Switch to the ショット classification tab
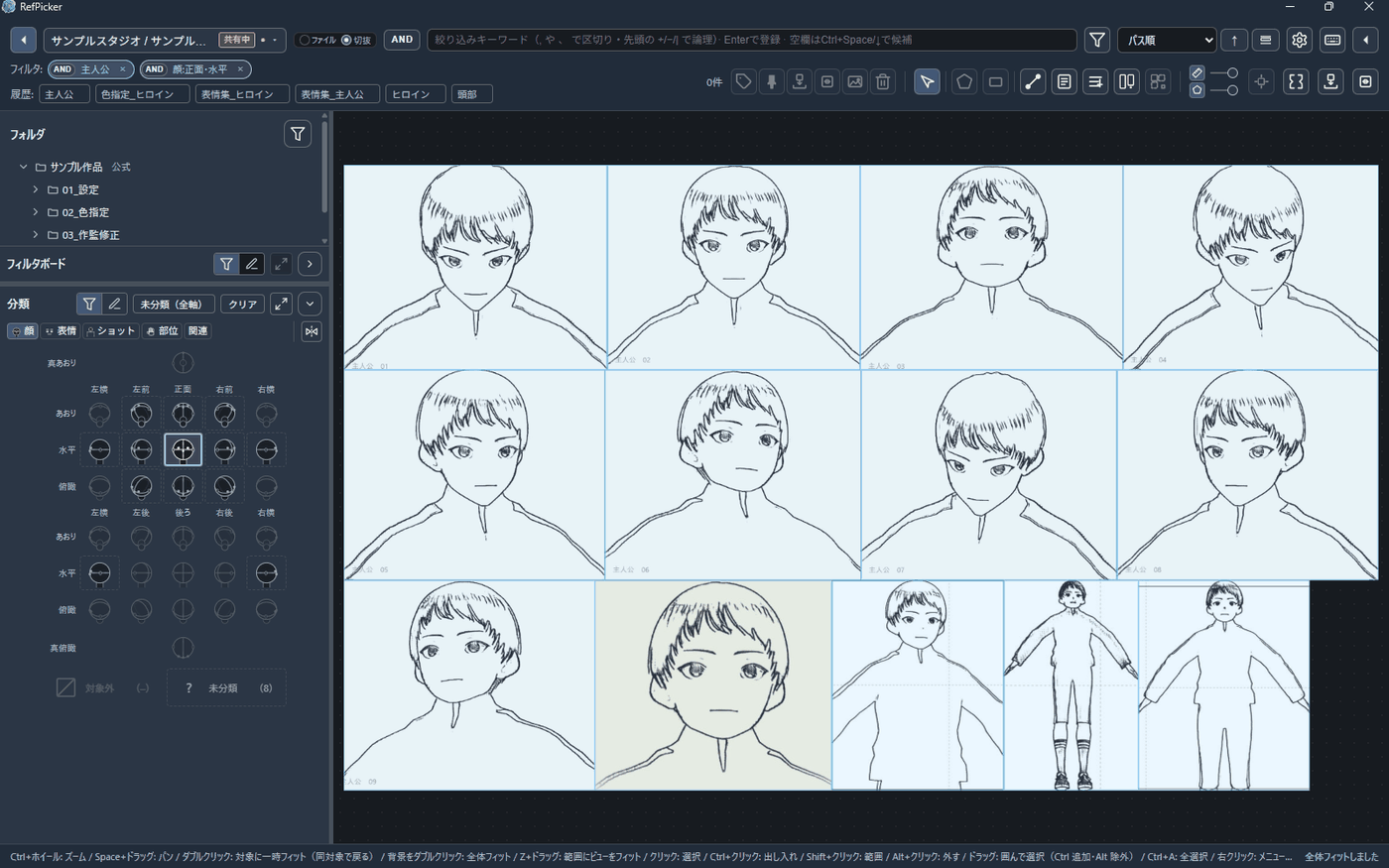 coord(110,331)
